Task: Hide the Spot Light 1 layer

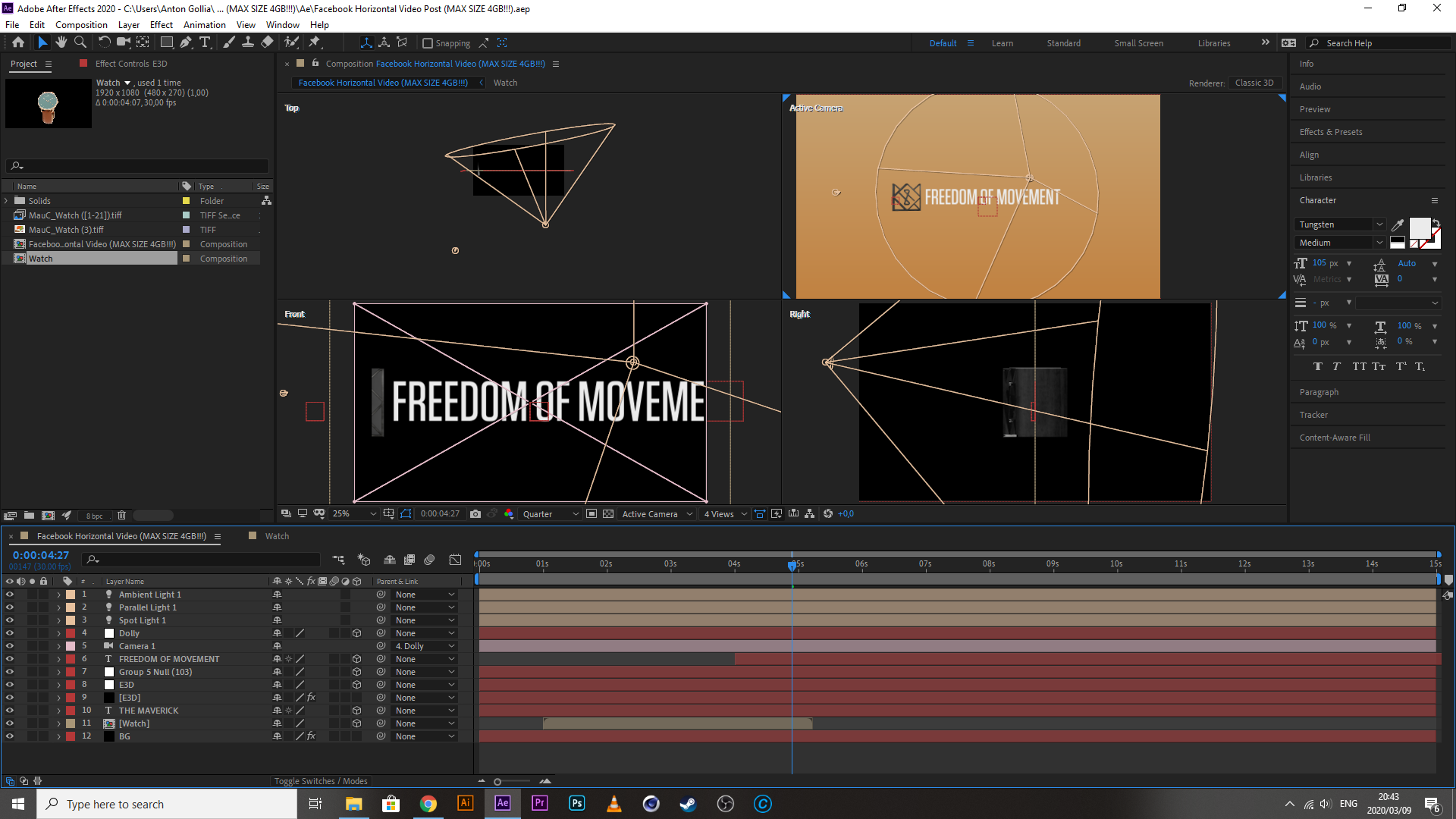Action: [x=10, y=620]
